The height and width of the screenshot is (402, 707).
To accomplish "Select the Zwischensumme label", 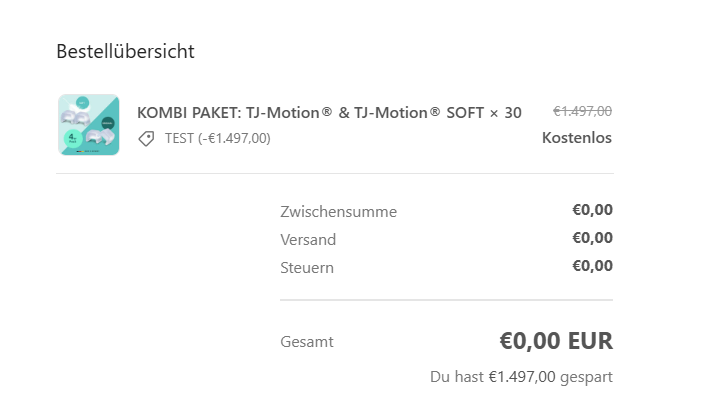I will [339, 212].
